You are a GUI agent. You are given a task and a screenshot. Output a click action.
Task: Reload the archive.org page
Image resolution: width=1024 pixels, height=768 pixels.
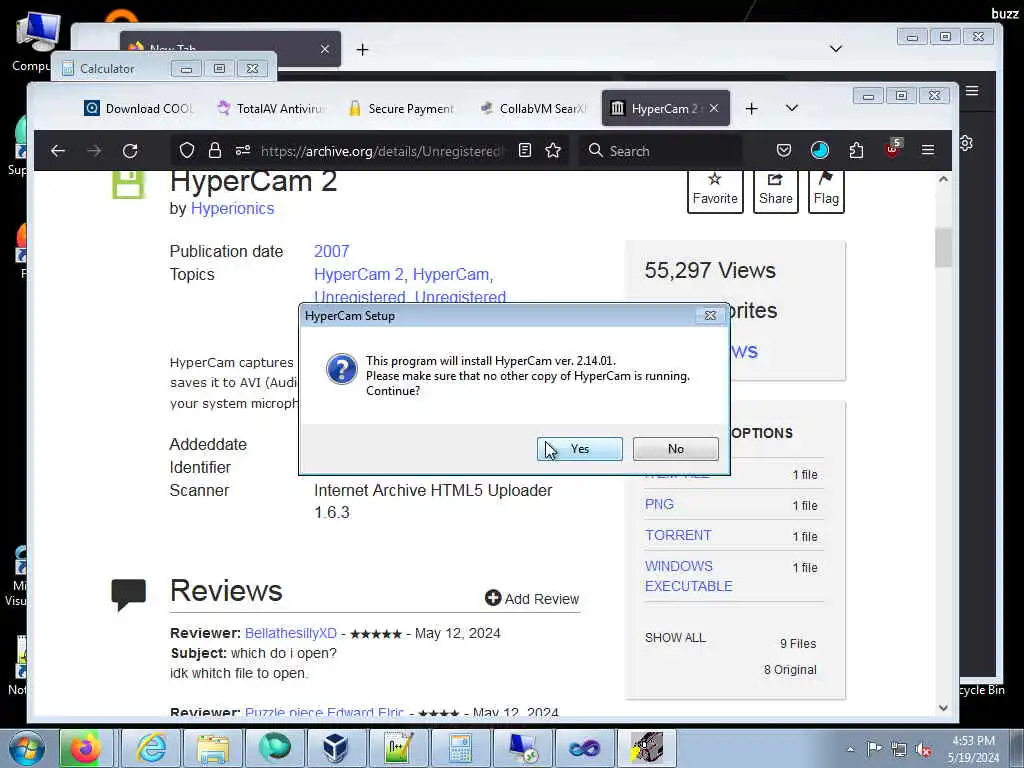coord(130,151)
